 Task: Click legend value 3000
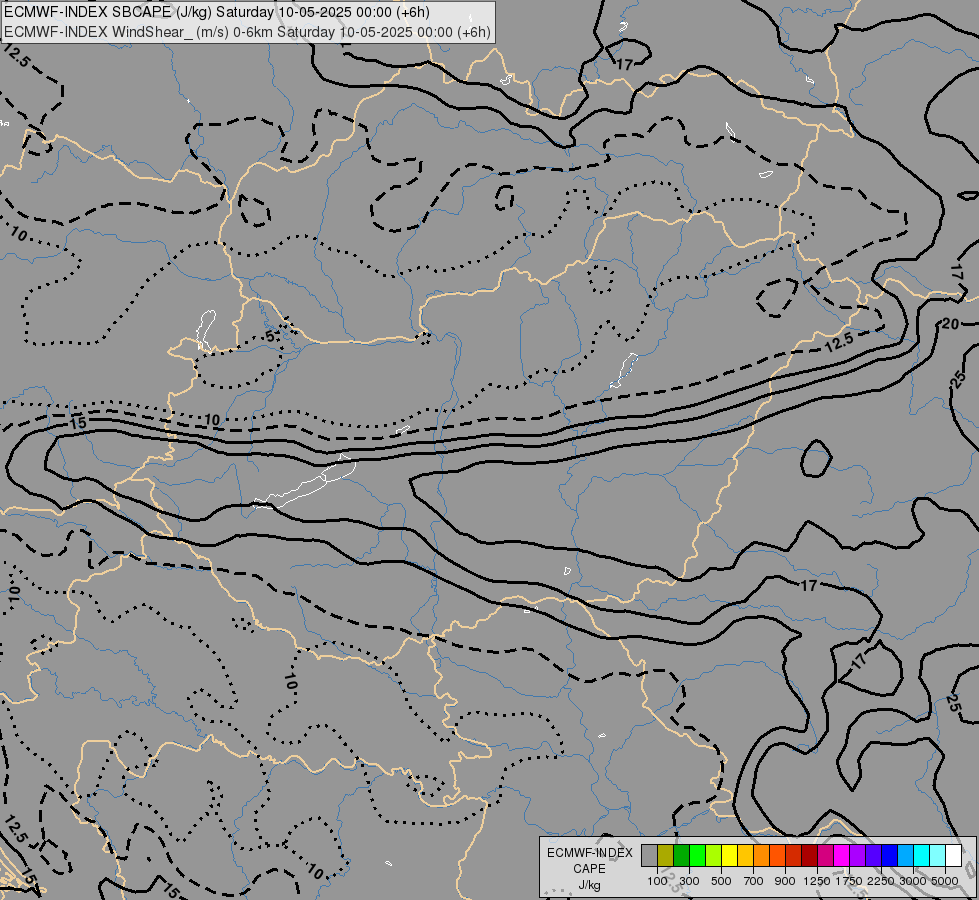[913, 881]
